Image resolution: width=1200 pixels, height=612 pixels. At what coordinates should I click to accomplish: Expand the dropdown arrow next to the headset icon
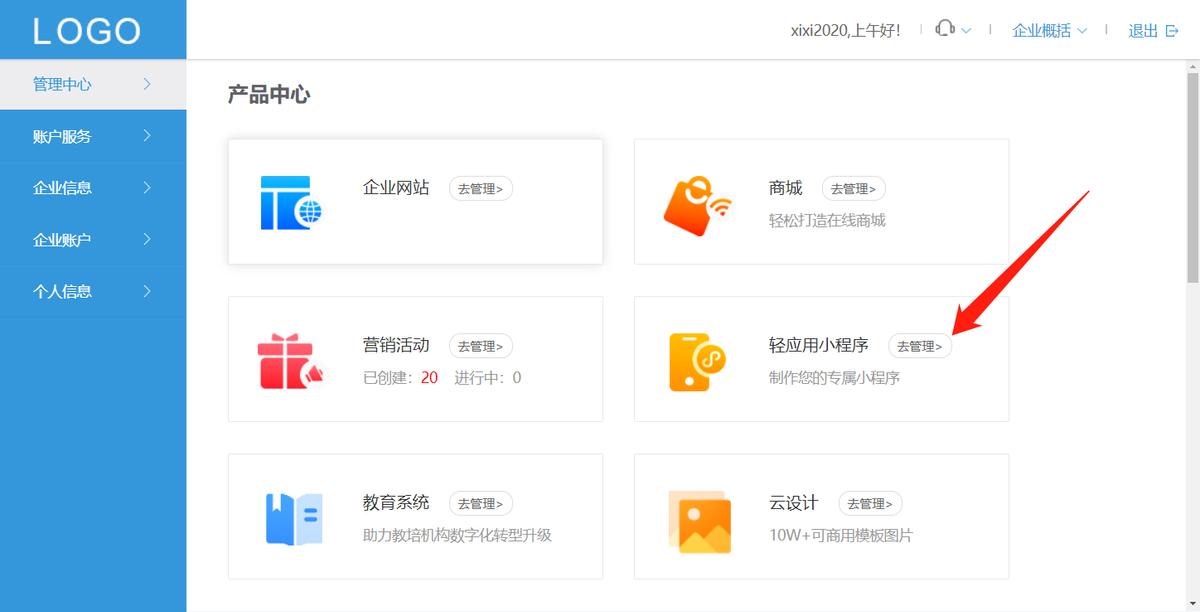(964, 32)
